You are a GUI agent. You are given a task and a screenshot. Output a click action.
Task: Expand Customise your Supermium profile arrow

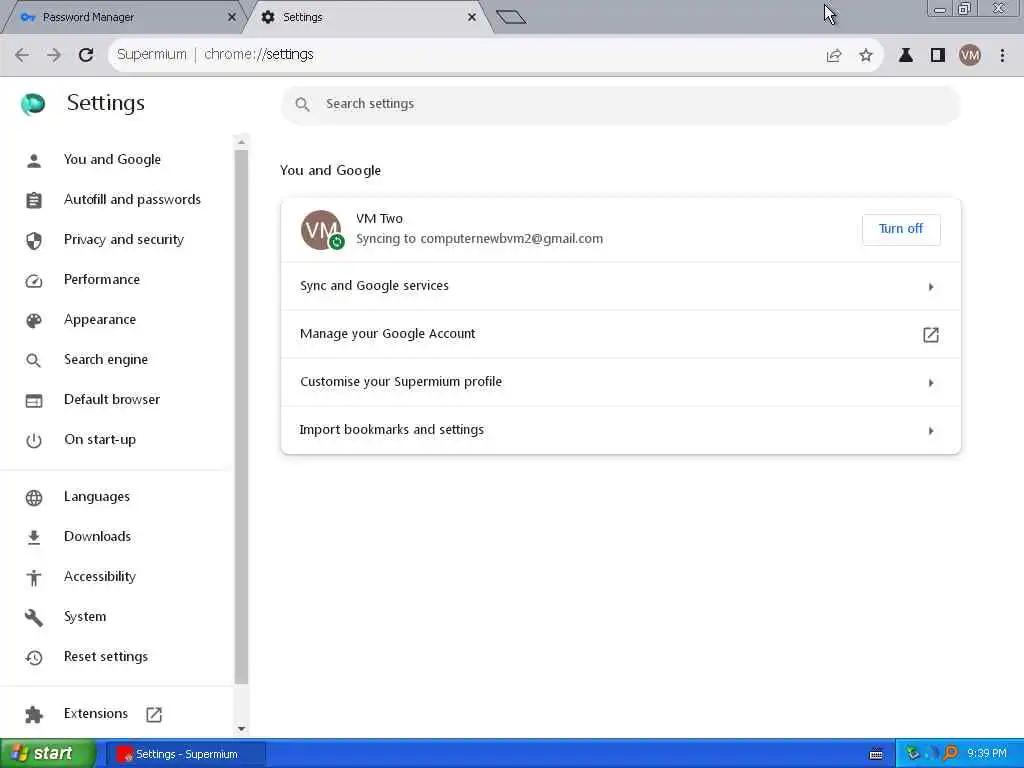(x=931, y=383)
